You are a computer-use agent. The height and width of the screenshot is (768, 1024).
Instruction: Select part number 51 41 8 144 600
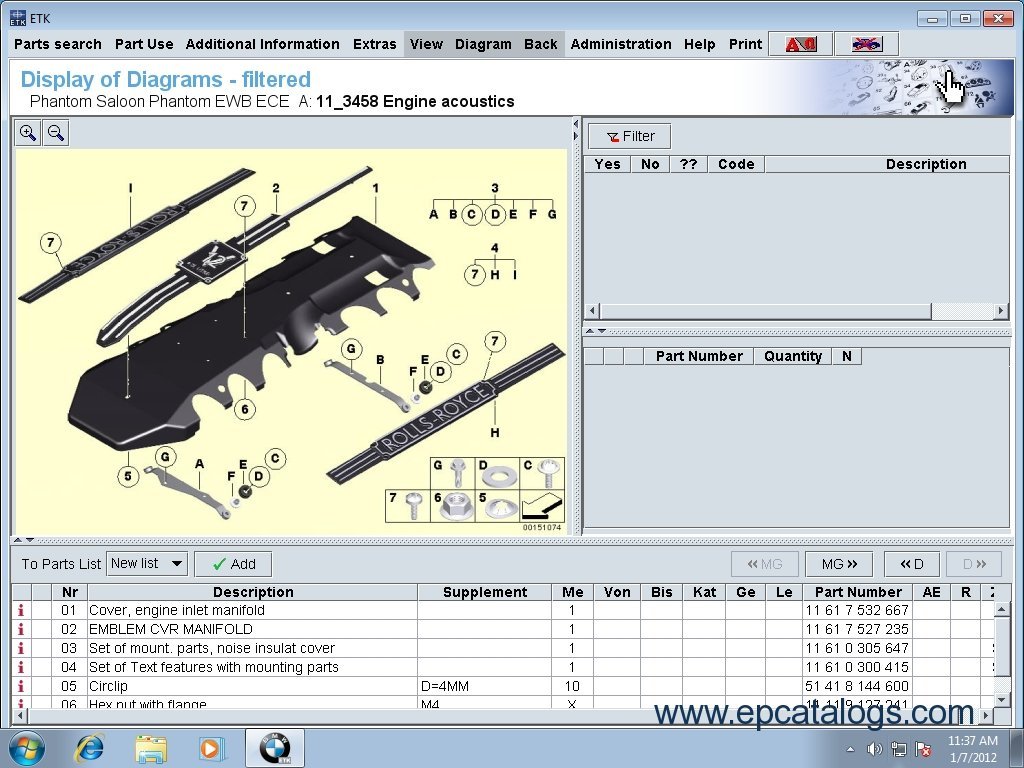857,686
